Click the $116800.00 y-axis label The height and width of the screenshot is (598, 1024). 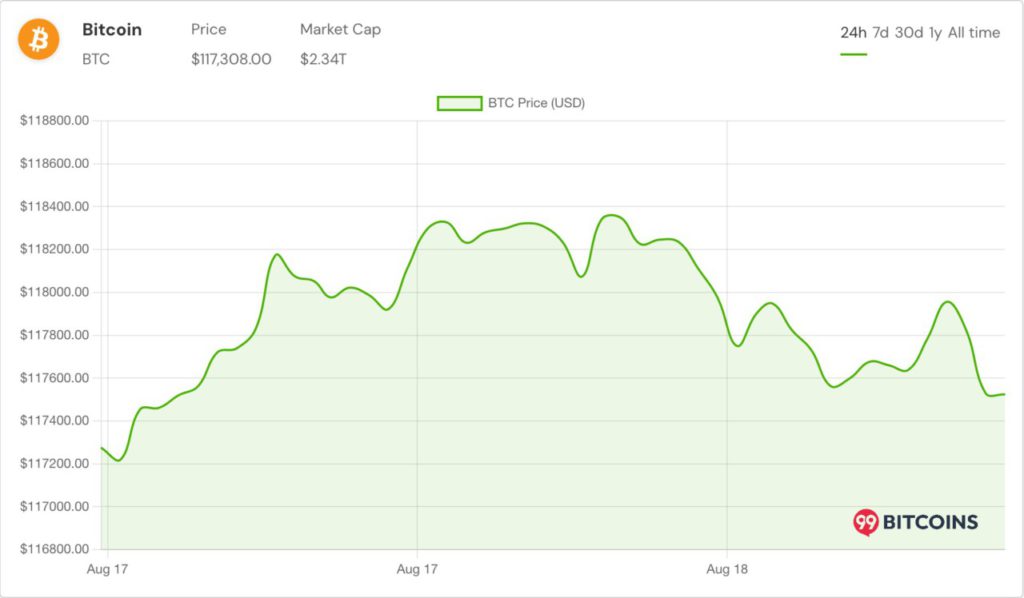click(55, 549)
